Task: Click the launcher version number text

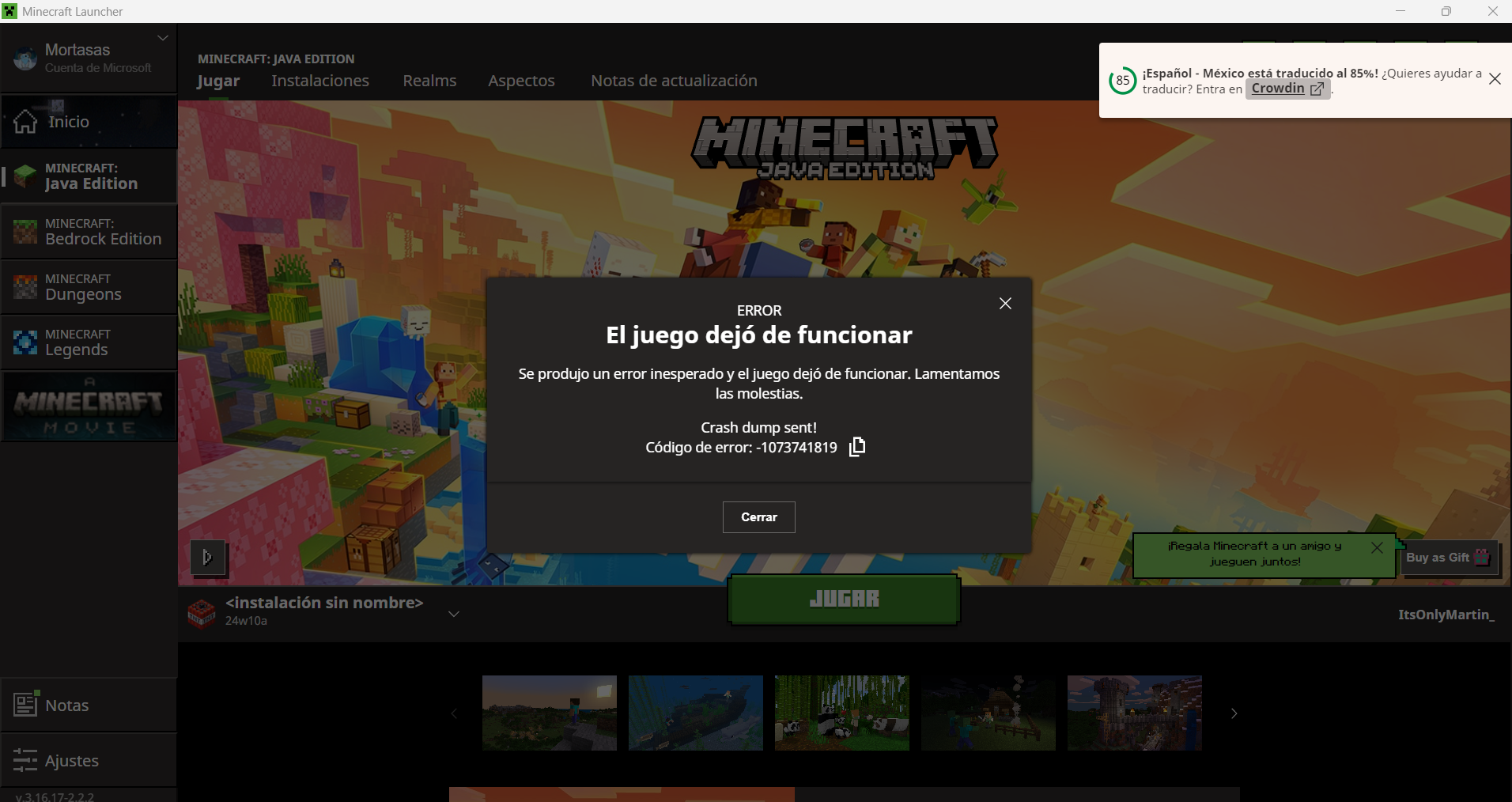Action: [x=55, y=796]
